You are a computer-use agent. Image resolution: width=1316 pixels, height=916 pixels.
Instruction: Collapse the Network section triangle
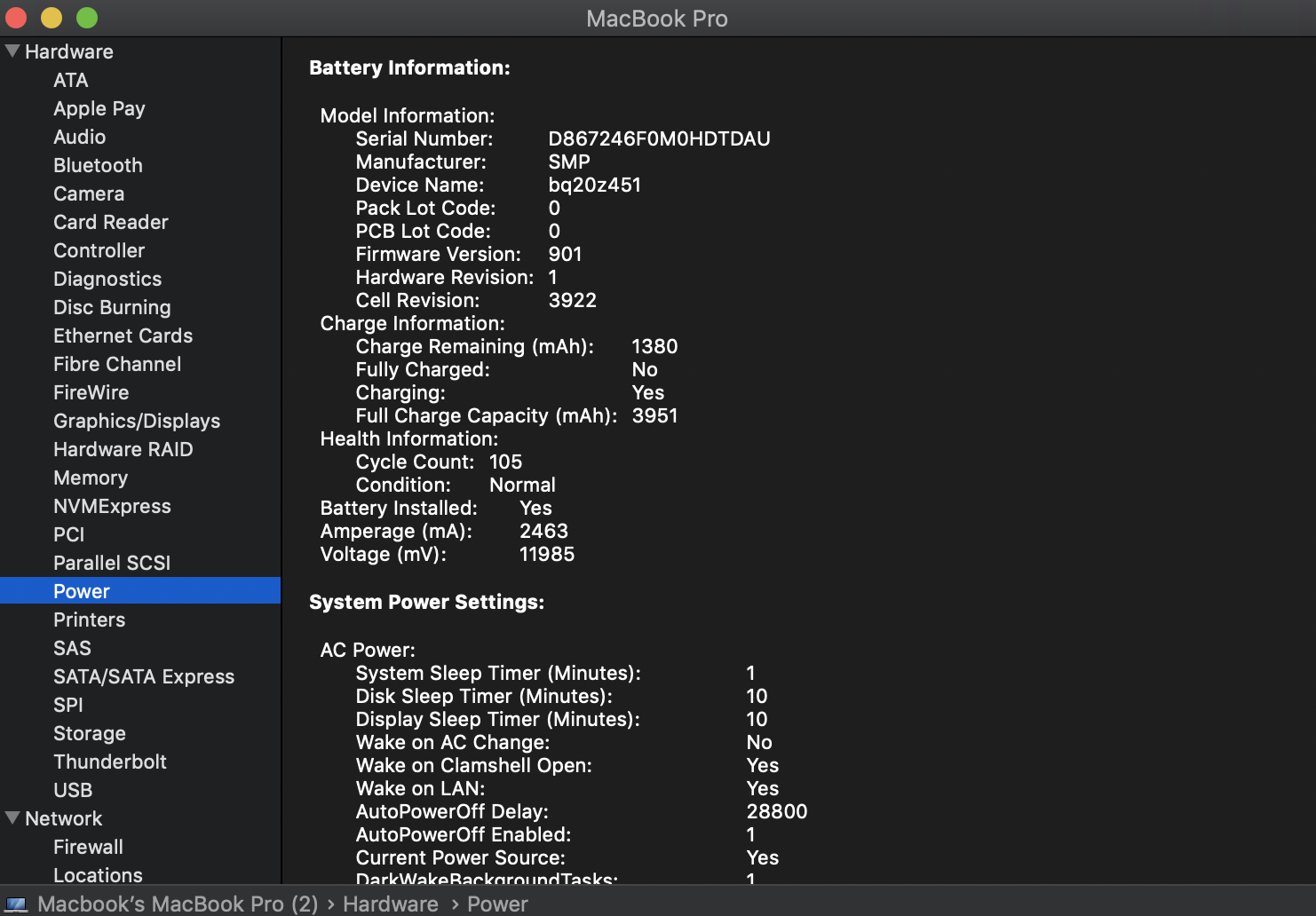click(x=12, y=818)
